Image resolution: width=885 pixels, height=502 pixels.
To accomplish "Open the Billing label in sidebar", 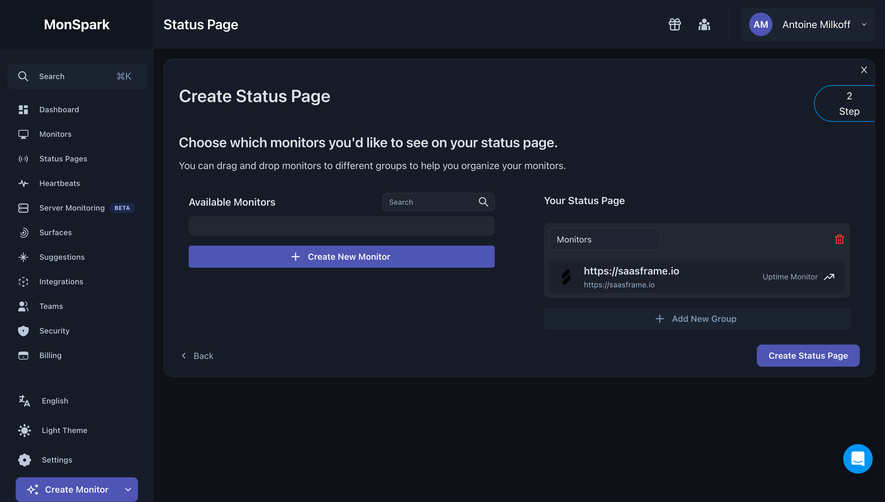I will 50,355.
